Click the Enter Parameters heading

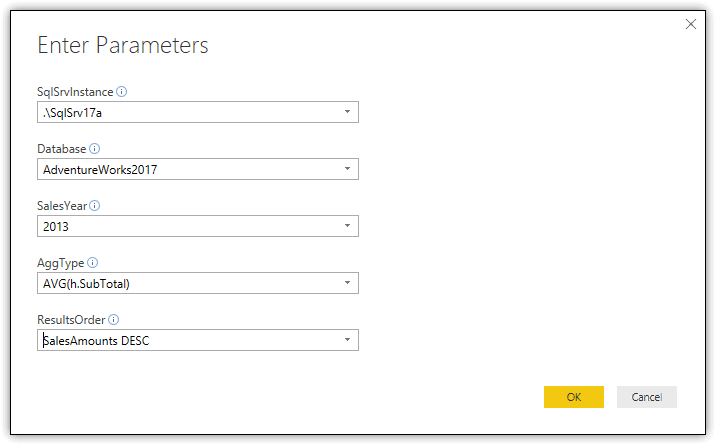click(123, 46)
